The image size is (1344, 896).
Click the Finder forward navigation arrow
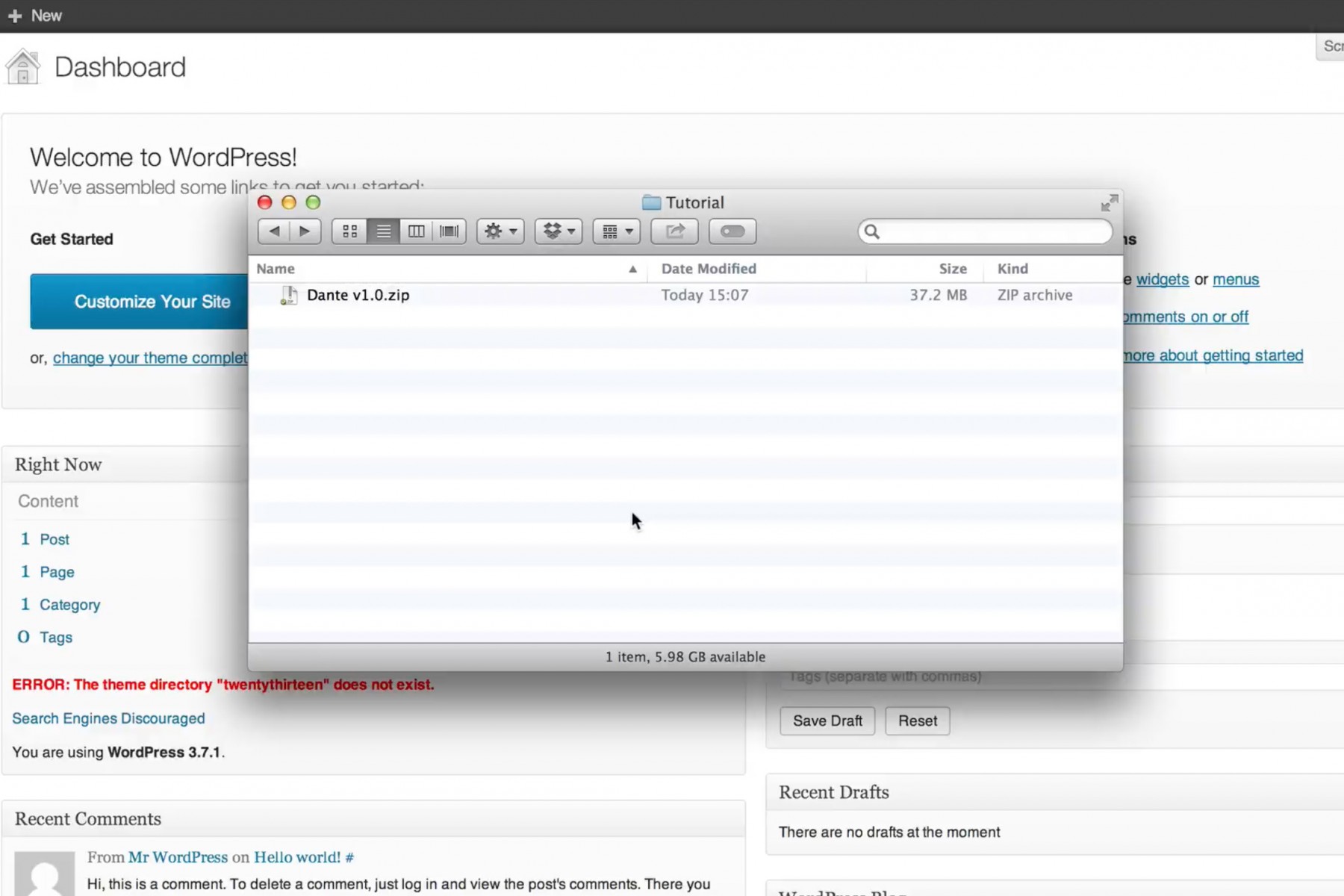pos(305,231)
